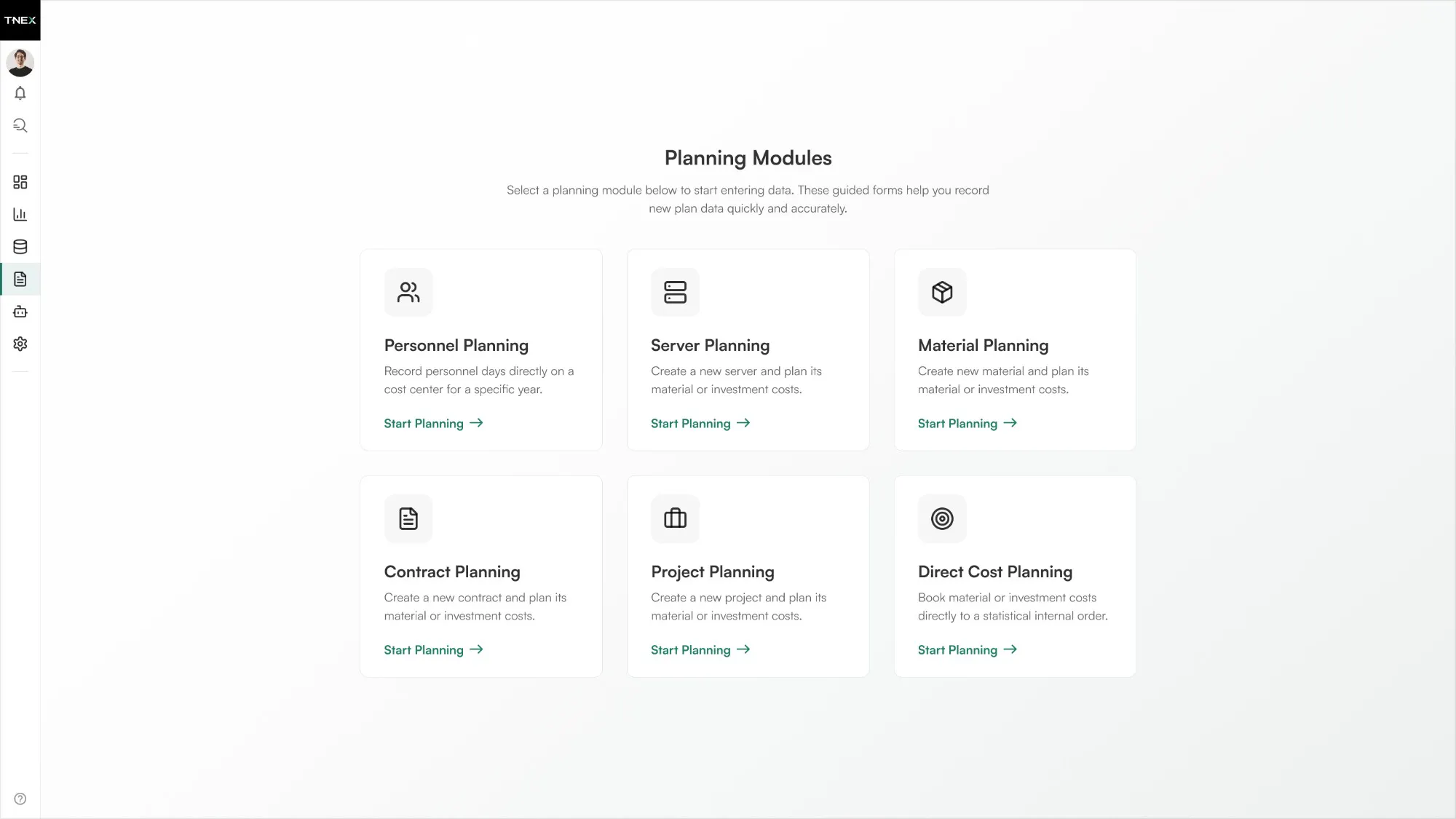Click 'Create a new server' description
Viewport: 1456px width, 819px height.
[736, 380]
